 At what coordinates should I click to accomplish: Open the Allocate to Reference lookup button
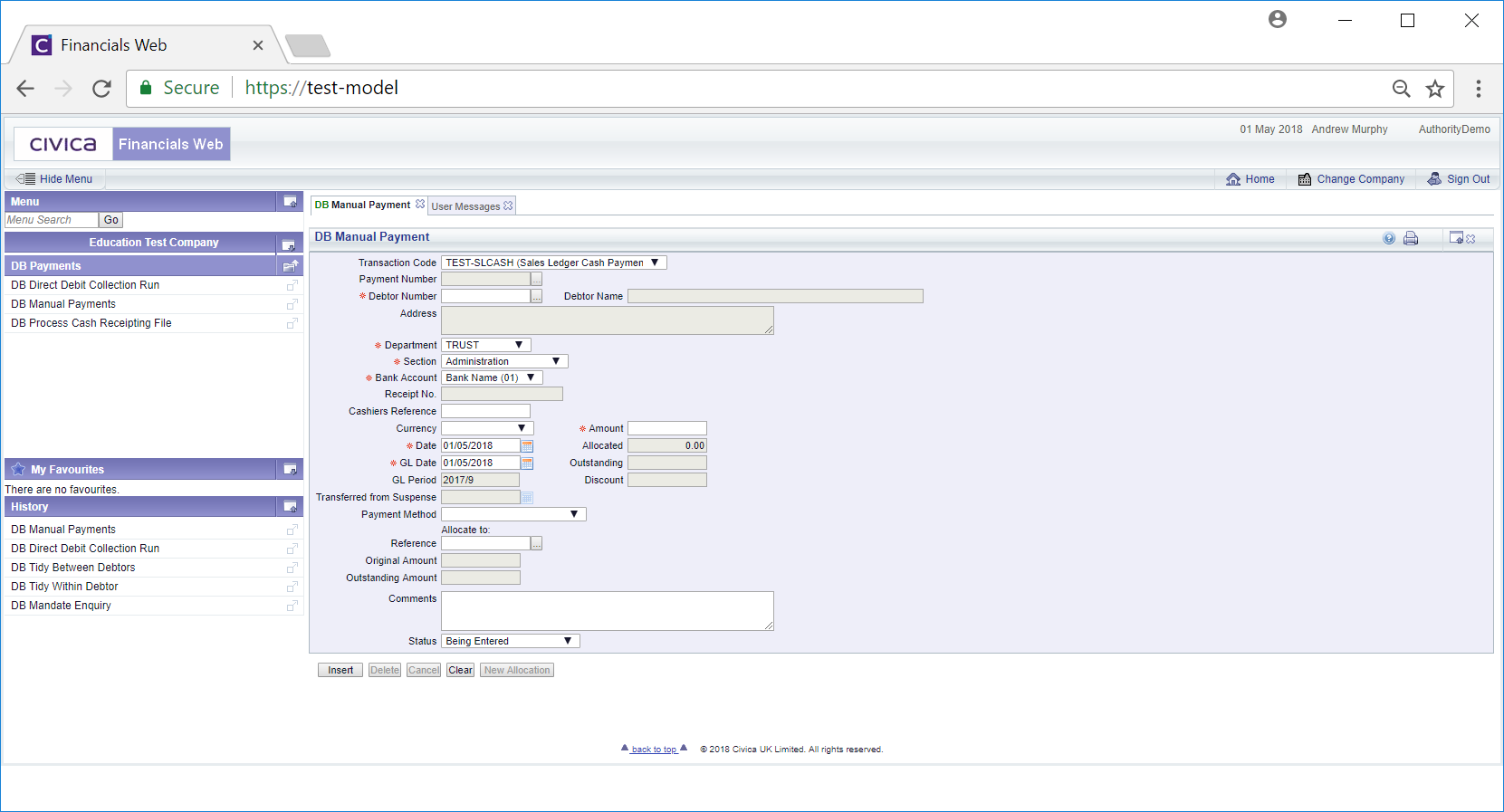tap(537, 544)
